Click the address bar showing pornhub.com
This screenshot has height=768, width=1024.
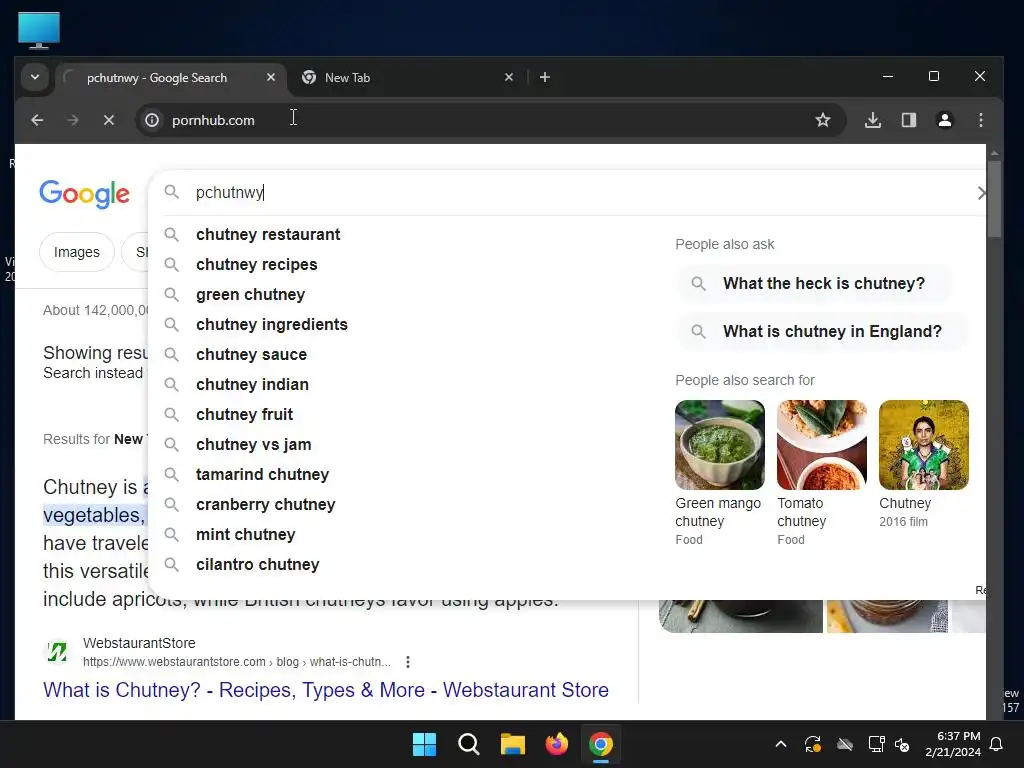490,120
